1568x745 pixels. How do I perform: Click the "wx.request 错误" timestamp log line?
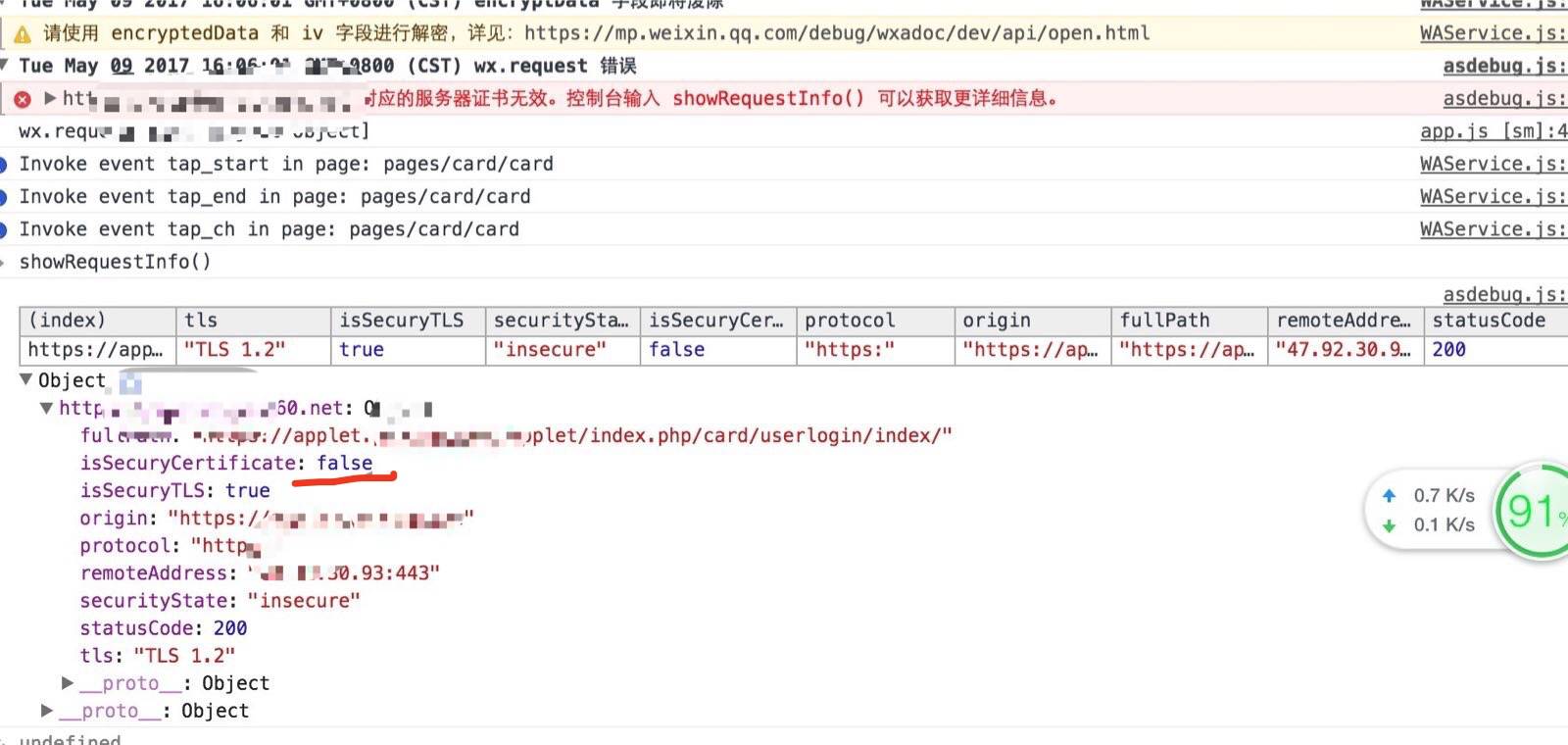(x=327, y=66)
